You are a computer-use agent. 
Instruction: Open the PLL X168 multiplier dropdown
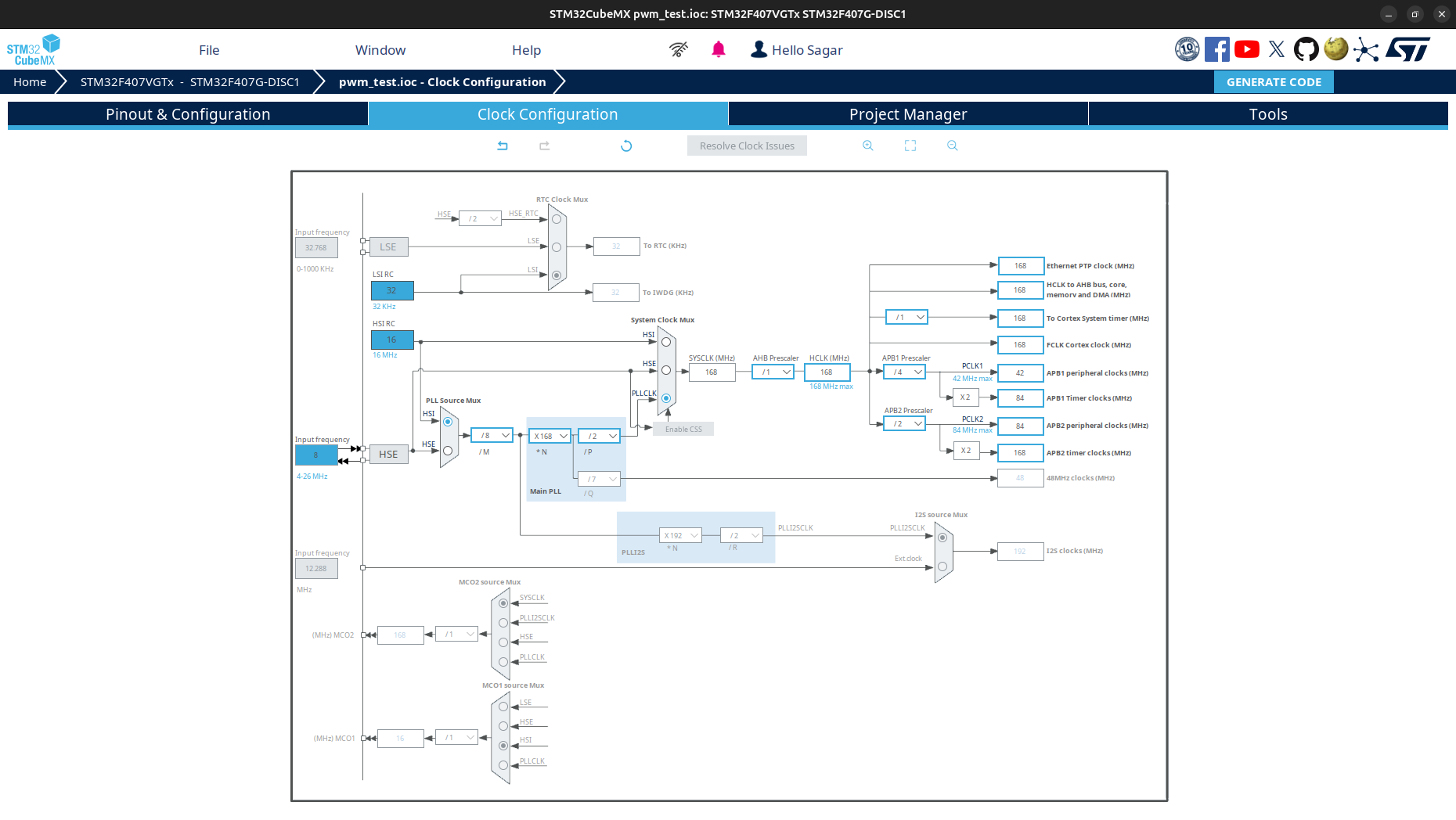pos(550,436)
